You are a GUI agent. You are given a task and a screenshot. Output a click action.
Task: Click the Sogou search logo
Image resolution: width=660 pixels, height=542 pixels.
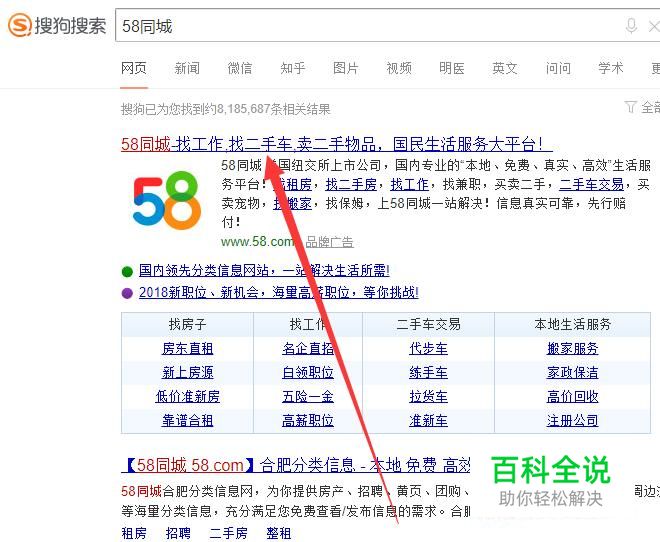(57, 25)
